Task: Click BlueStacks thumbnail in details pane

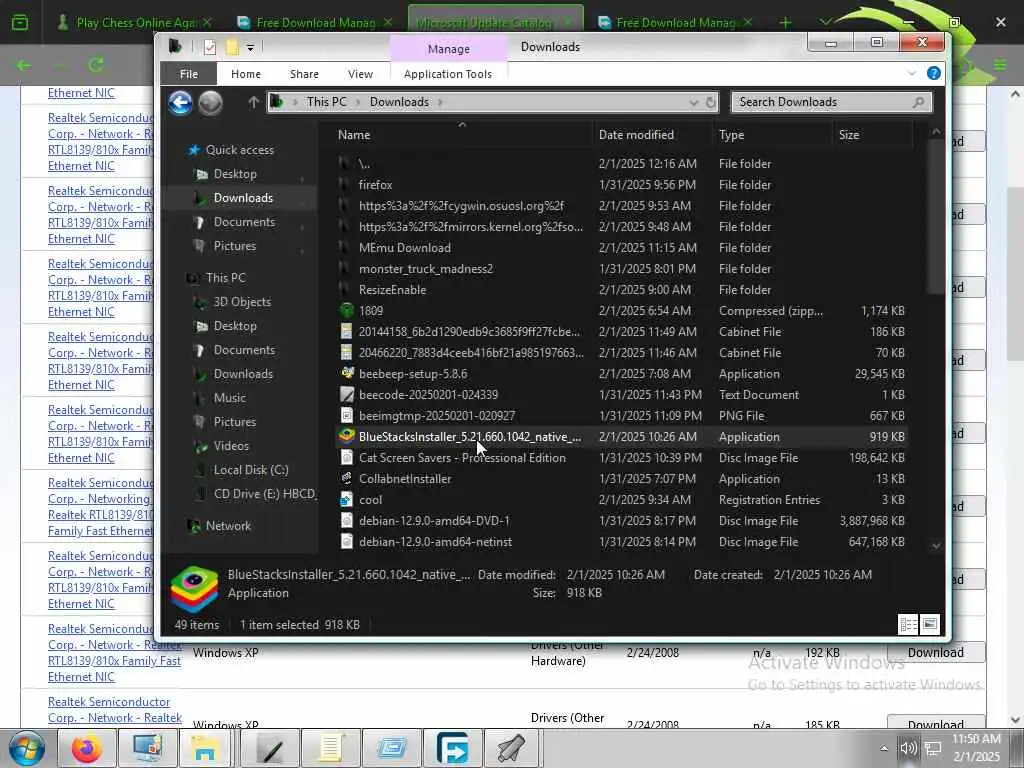Action: pyautogui.click(x=194, y=589)
